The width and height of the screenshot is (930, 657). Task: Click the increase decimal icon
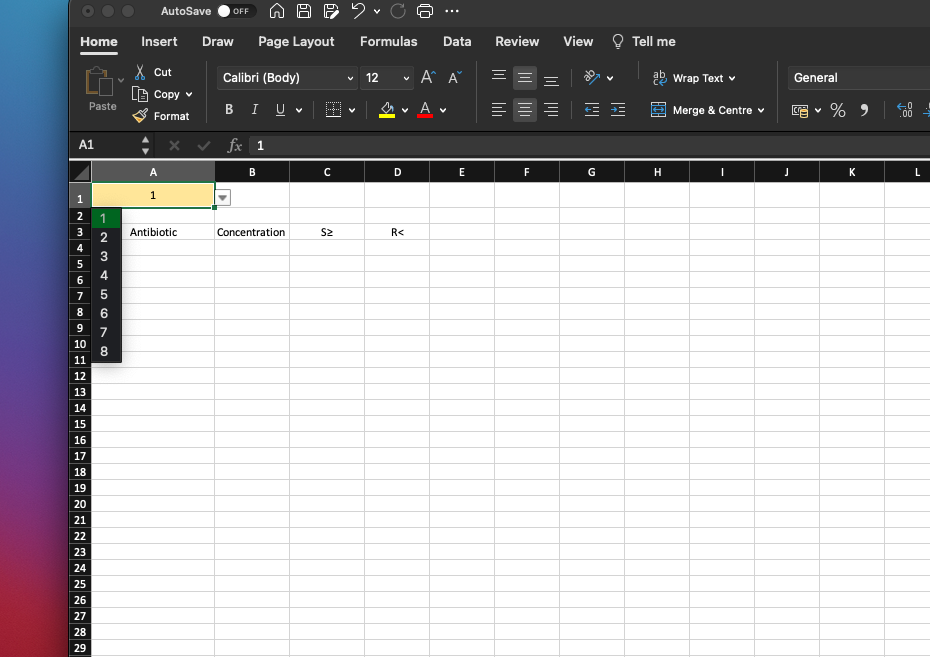pos(904,110)
